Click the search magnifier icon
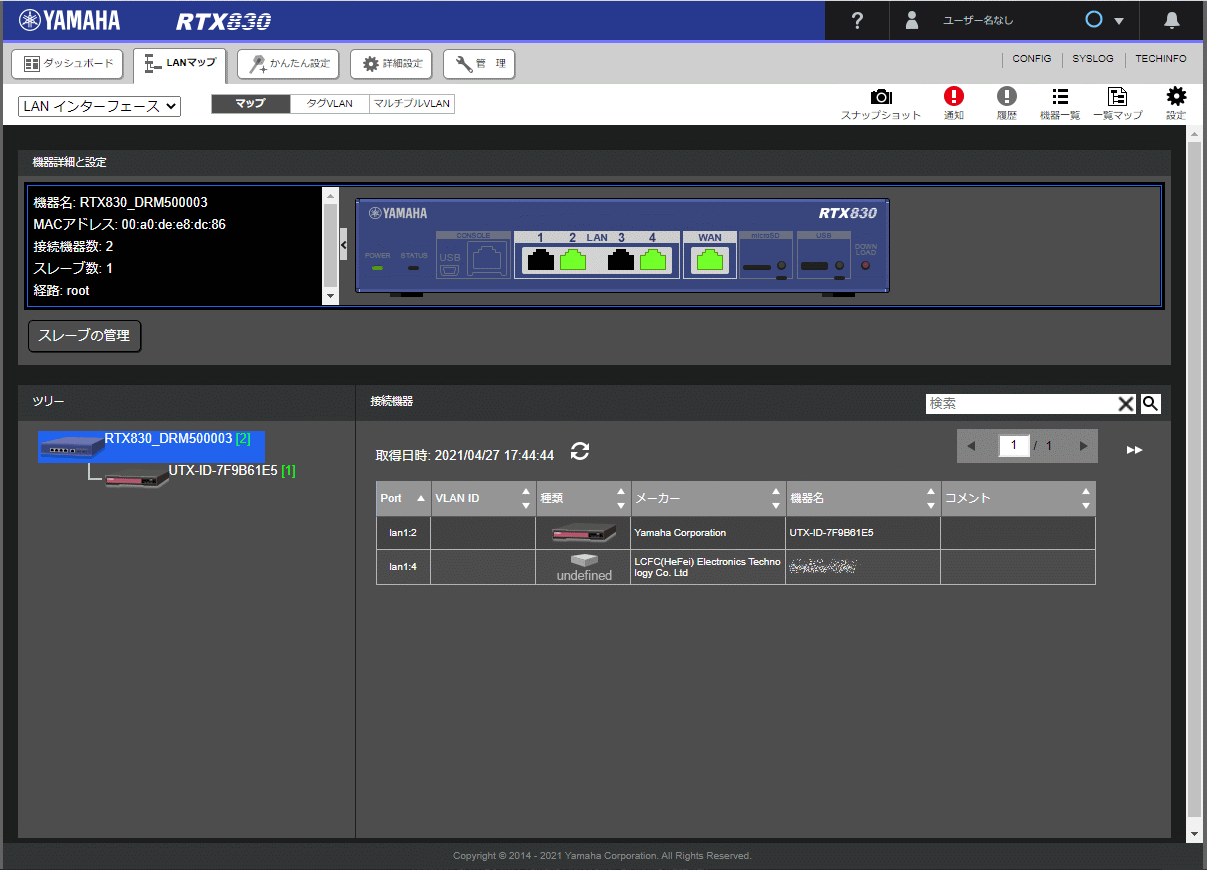This screenshot has height=870, width=1207. point(1151,403)
